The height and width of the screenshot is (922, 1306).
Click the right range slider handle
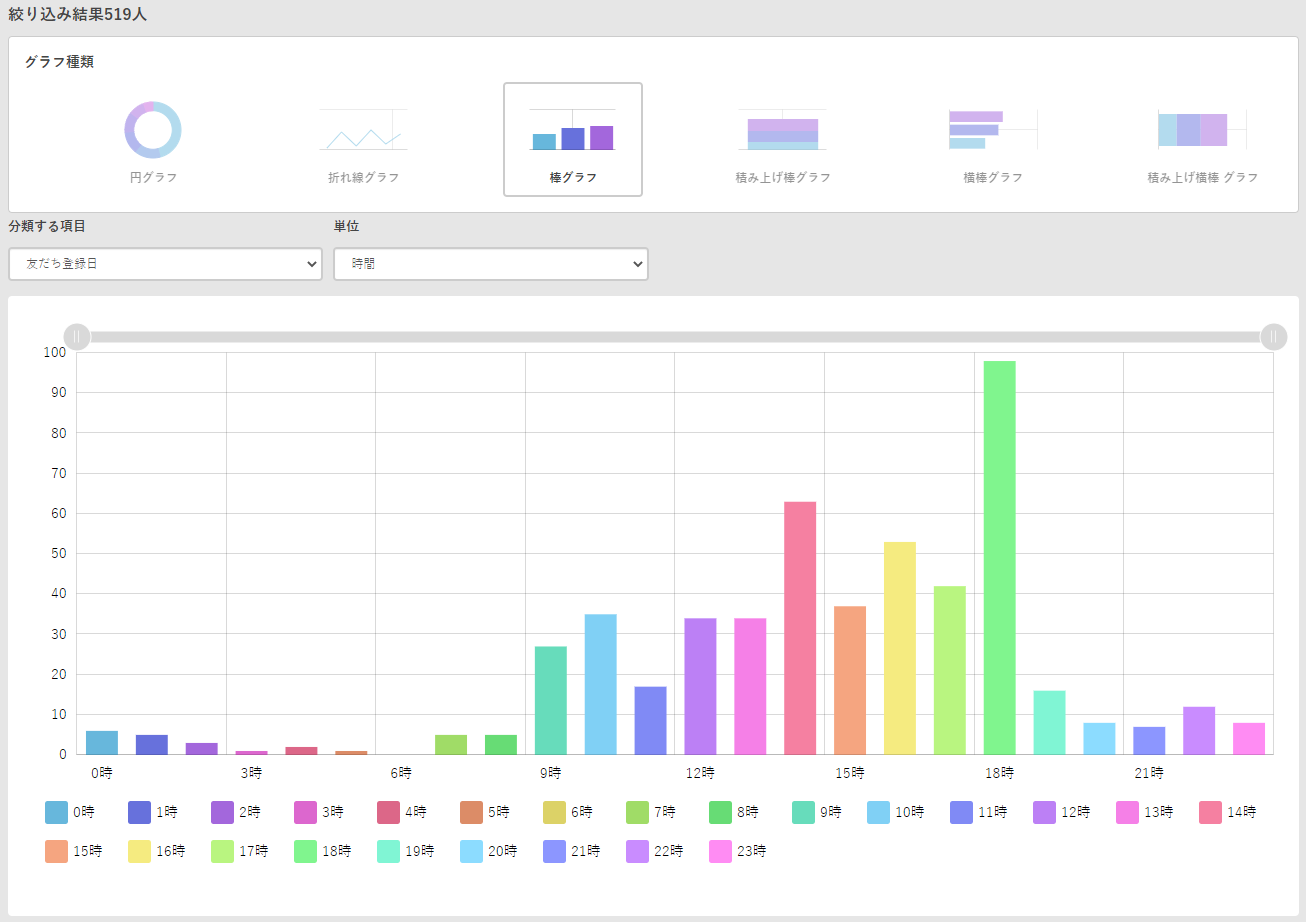[1273, 337]
